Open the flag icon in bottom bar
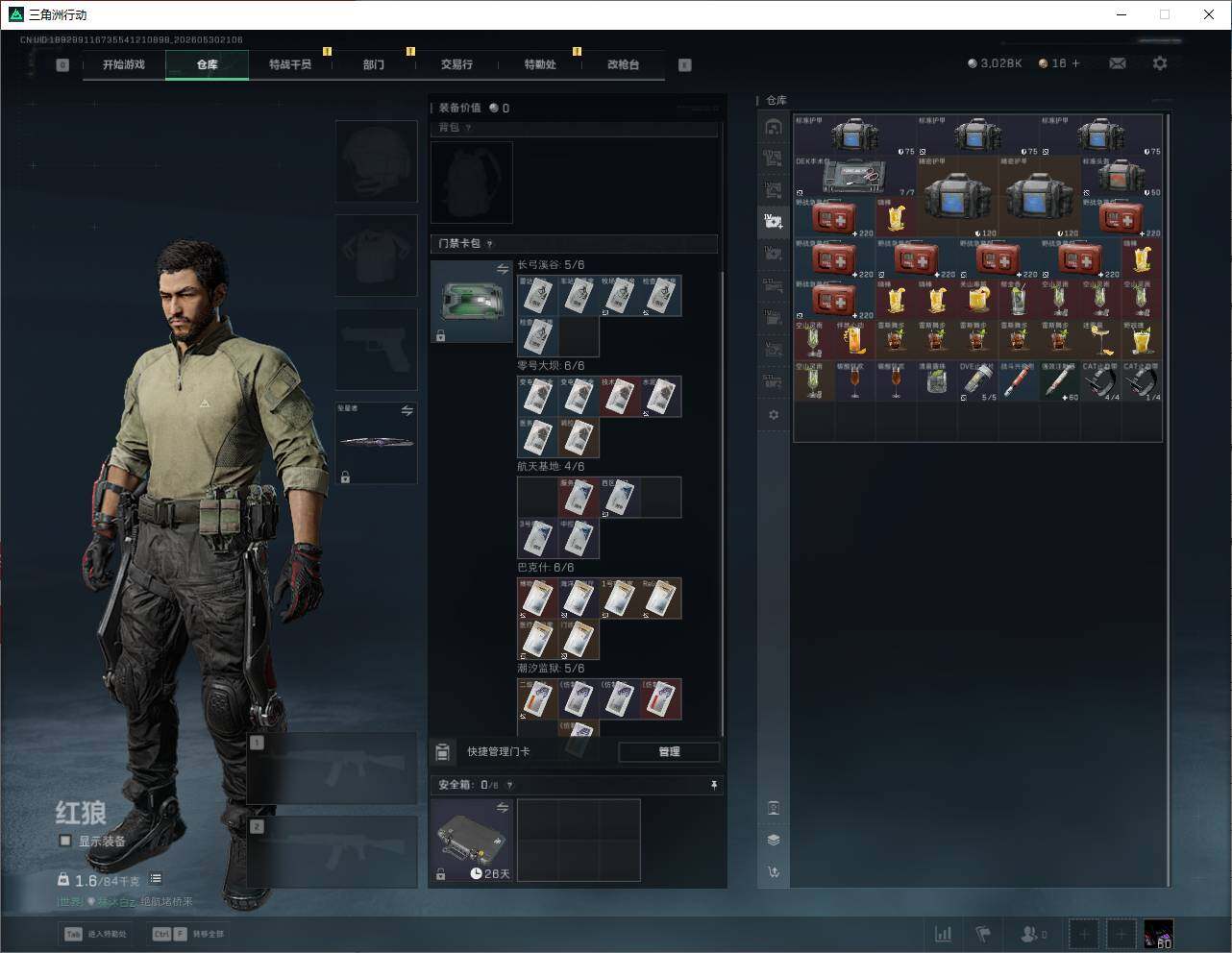 click(983, 934)
